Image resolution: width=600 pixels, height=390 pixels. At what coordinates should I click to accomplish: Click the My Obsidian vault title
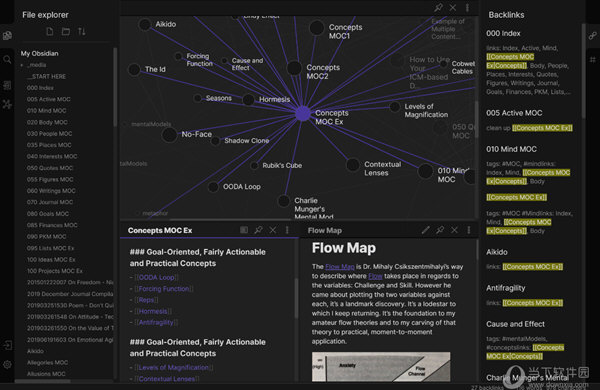point(39,53)
